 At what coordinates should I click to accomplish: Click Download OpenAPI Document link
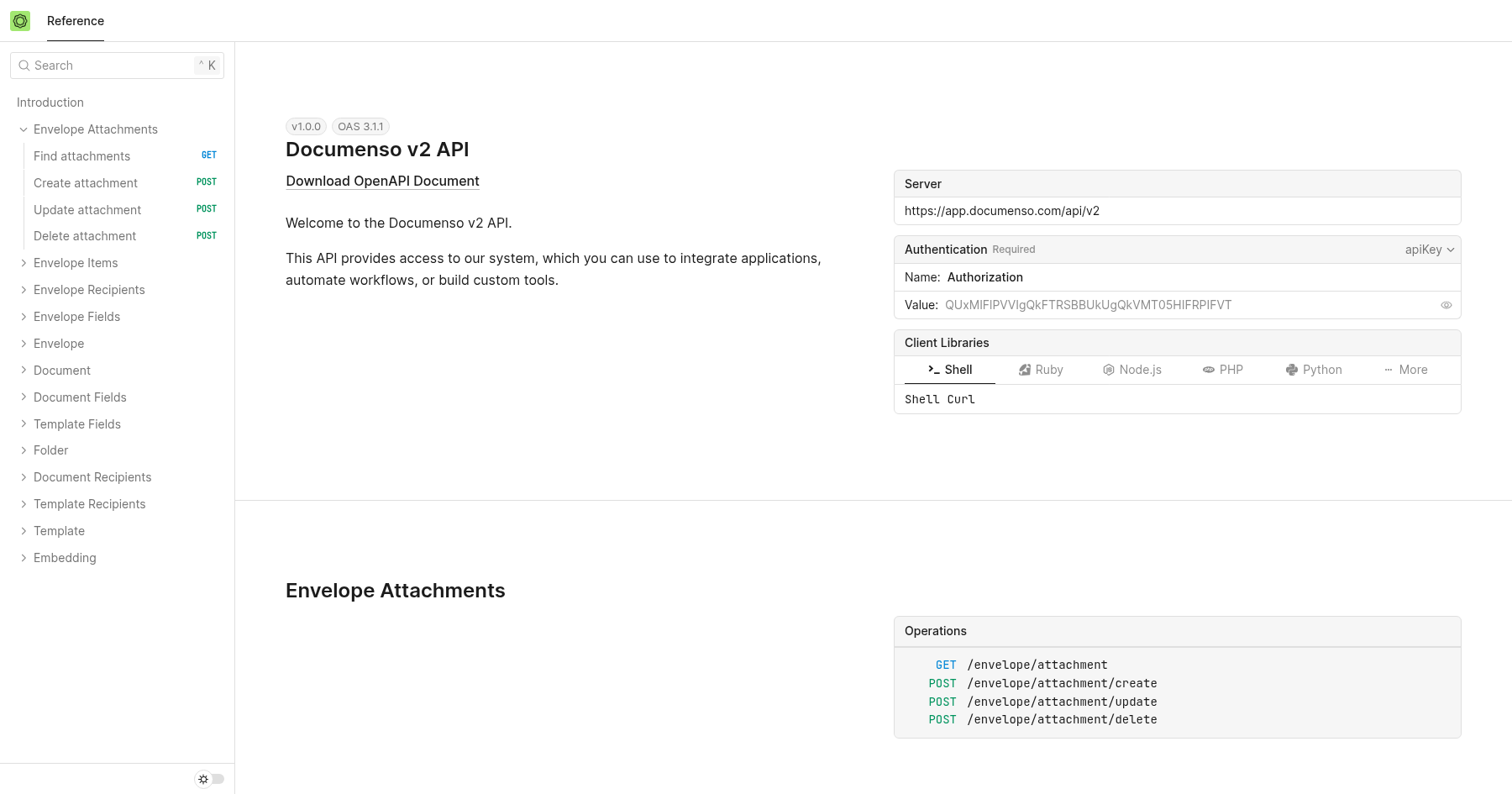[x=382, y=181]
